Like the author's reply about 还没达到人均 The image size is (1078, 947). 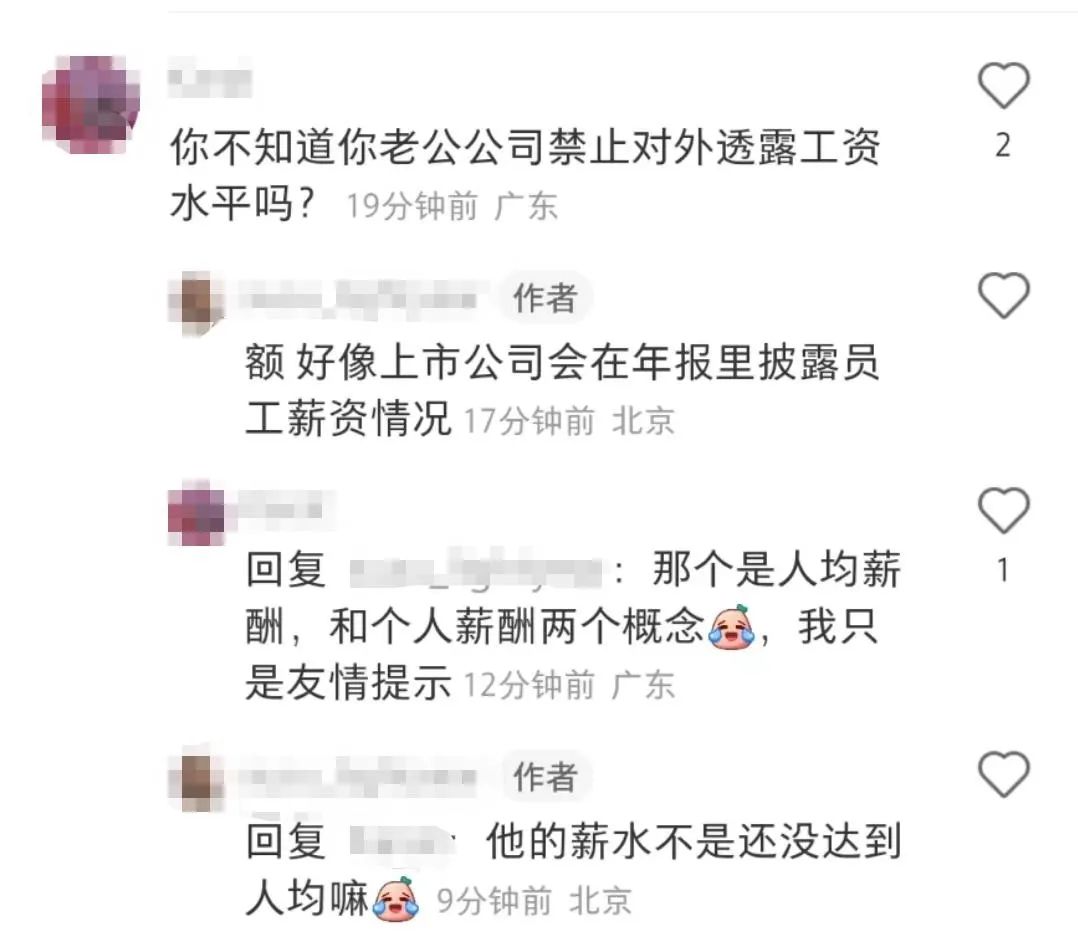pyautogui.click(x=1003, y=774)
